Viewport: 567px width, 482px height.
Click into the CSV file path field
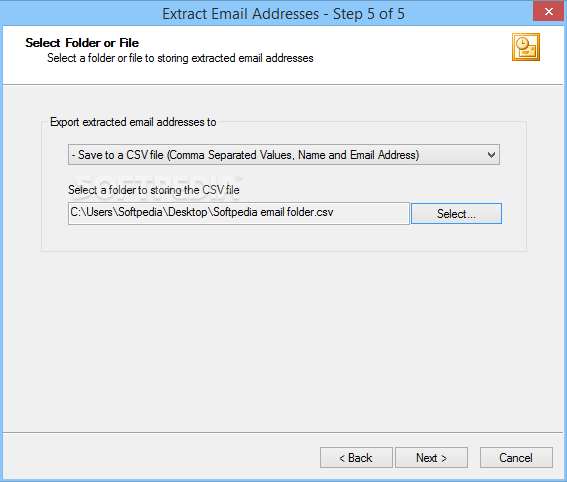pyautogui.click(x=239, y=213)
